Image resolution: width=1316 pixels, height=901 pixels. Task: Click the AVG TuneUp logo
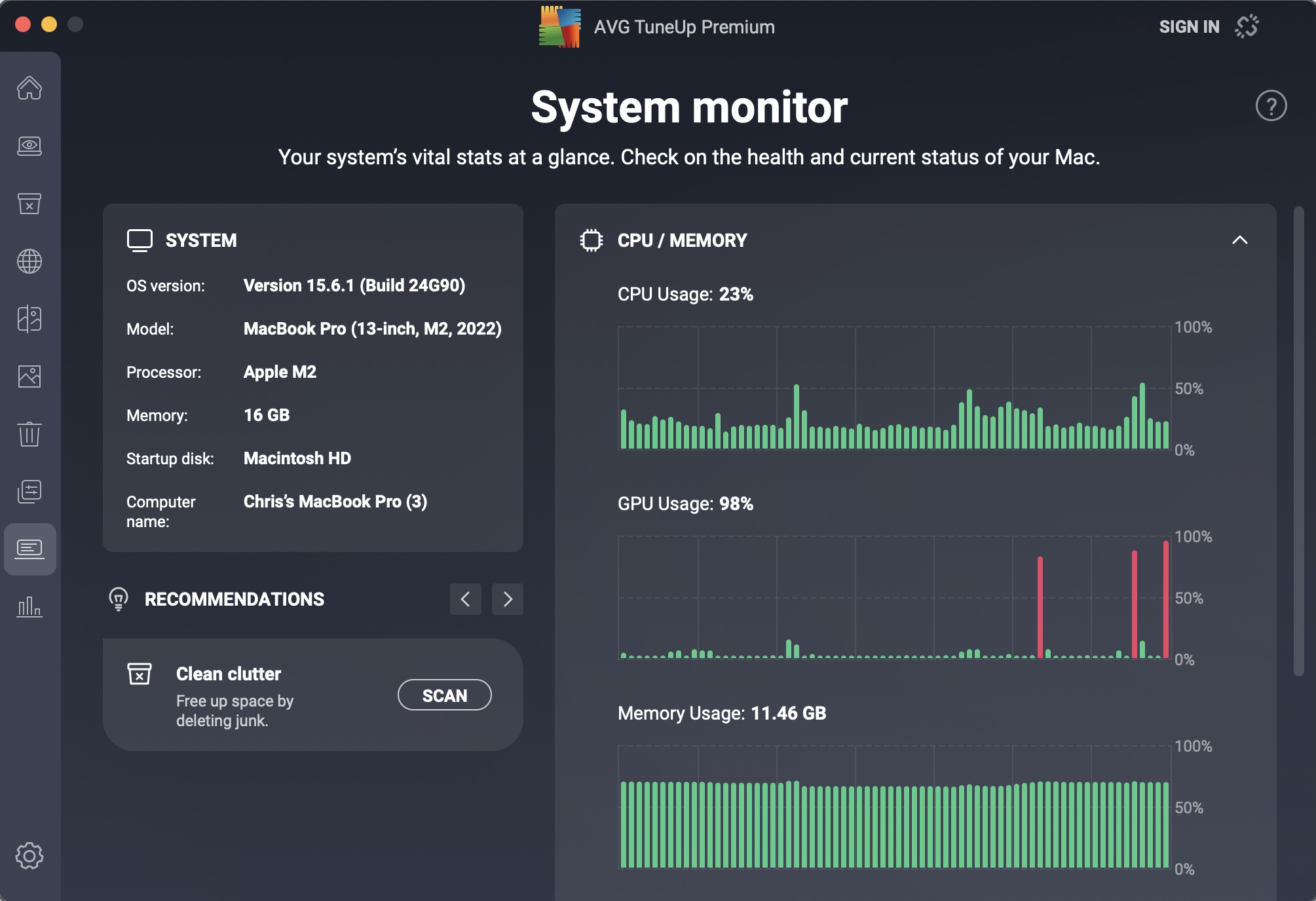click(560, 26)
